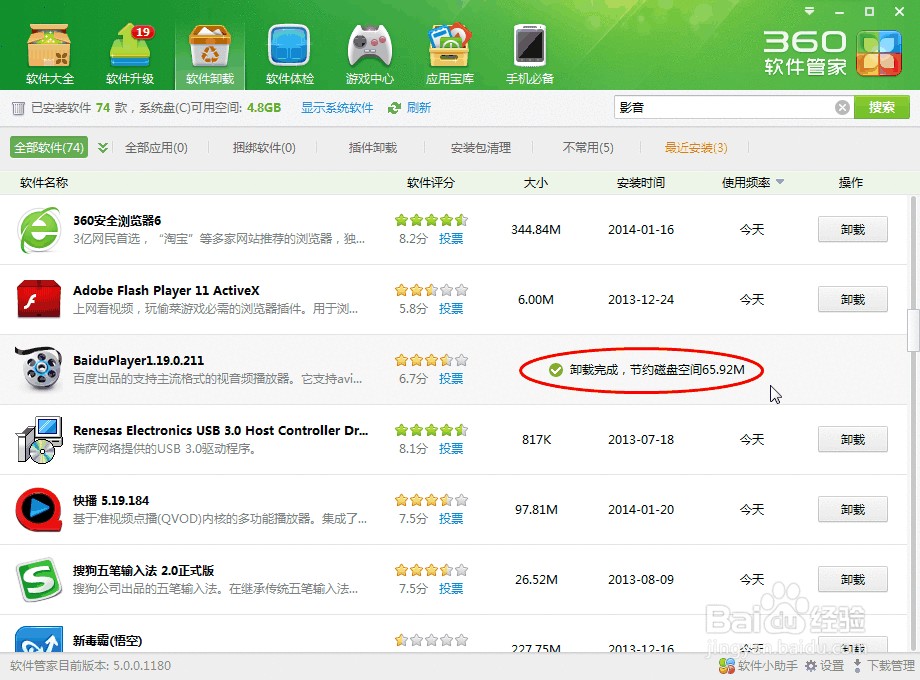Uninstall 360安全浏览器6 with its 卸载 button

(x=853, y=229)
